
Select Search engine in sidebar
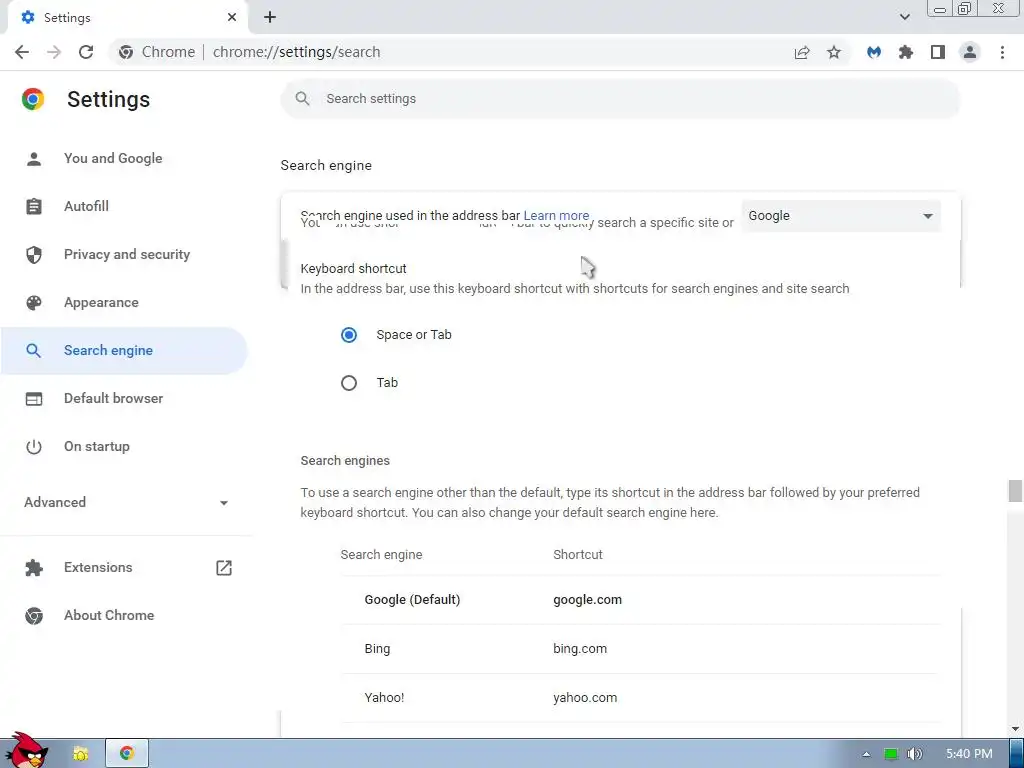(x=123, y=351)
